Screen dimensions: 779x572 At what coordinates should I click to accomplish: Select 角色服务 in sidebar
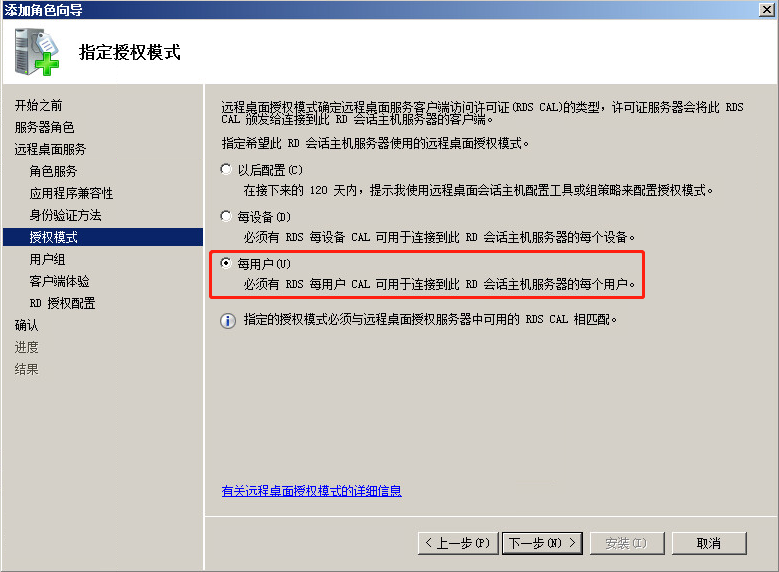[x=53, y=171]
